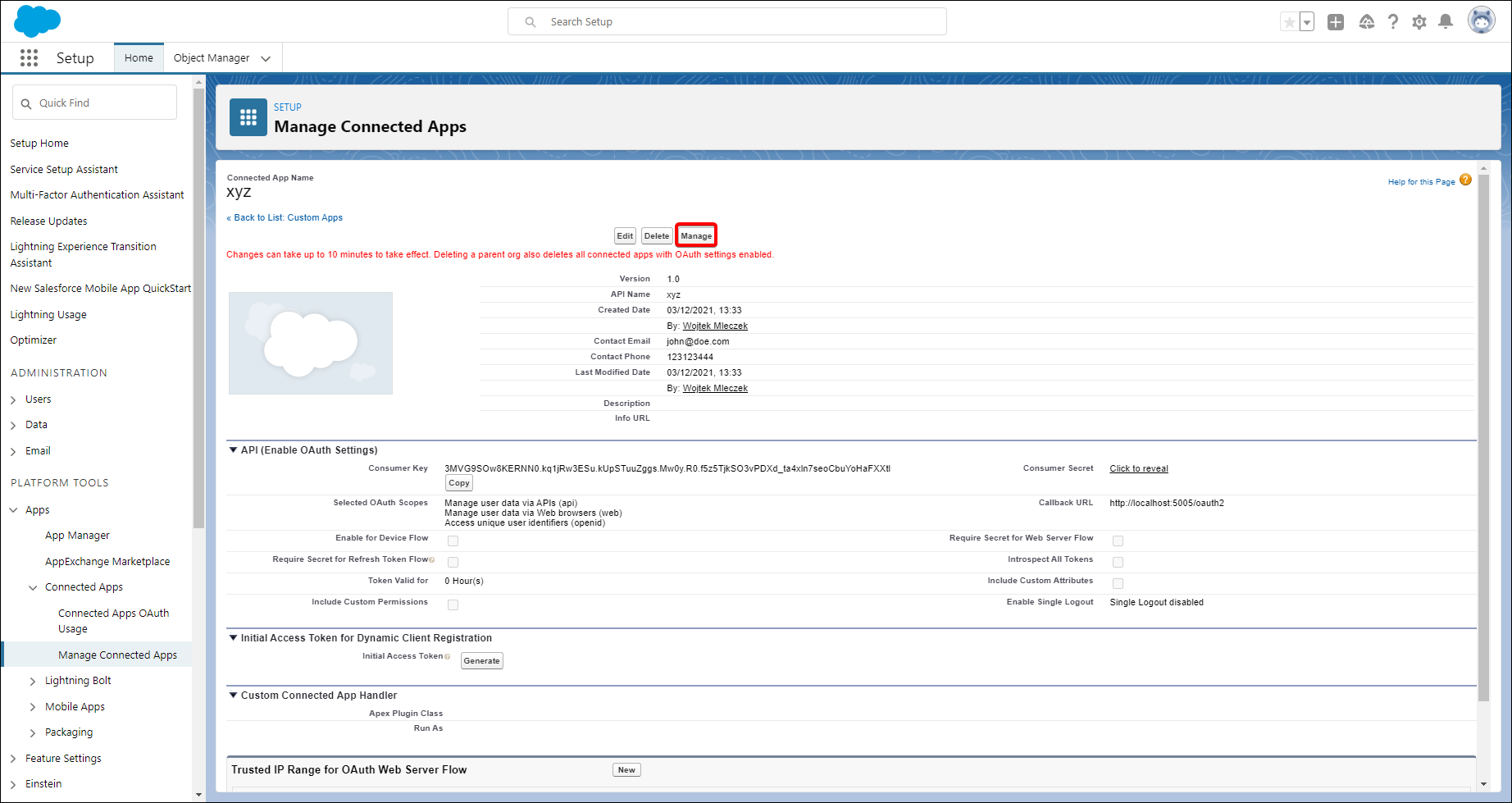Open the Help question mark icon
Image resolution: width=1512 pixels, height=803 pixels.
(1393, 22)
